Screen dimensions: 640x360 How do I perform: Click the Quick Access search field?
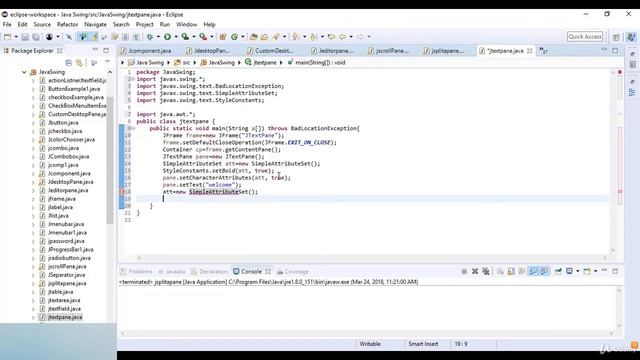tap(585, 37)
